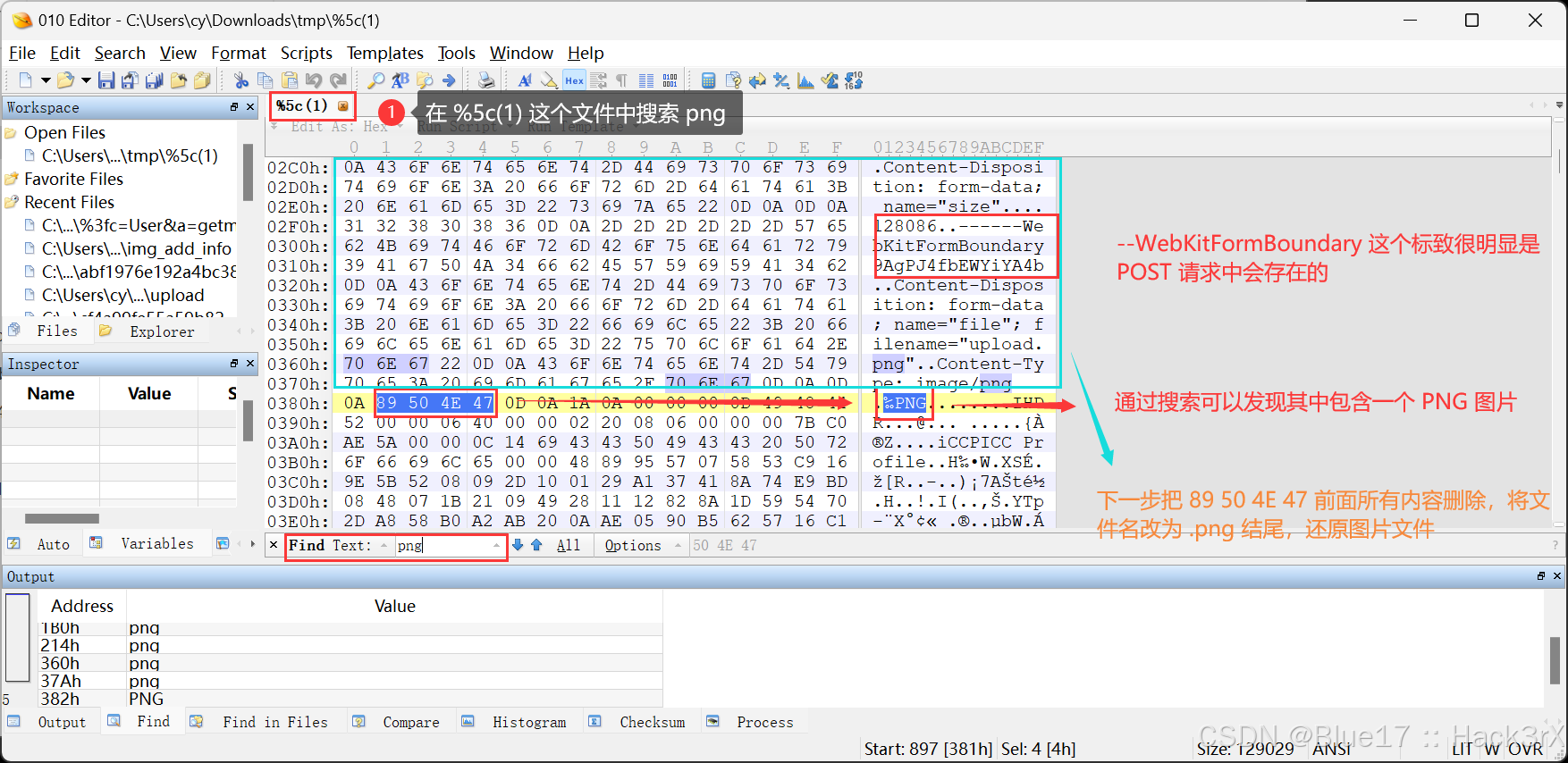Close the Workspace panel
Screen dimensions: 1568x763
tap(250, 107)
